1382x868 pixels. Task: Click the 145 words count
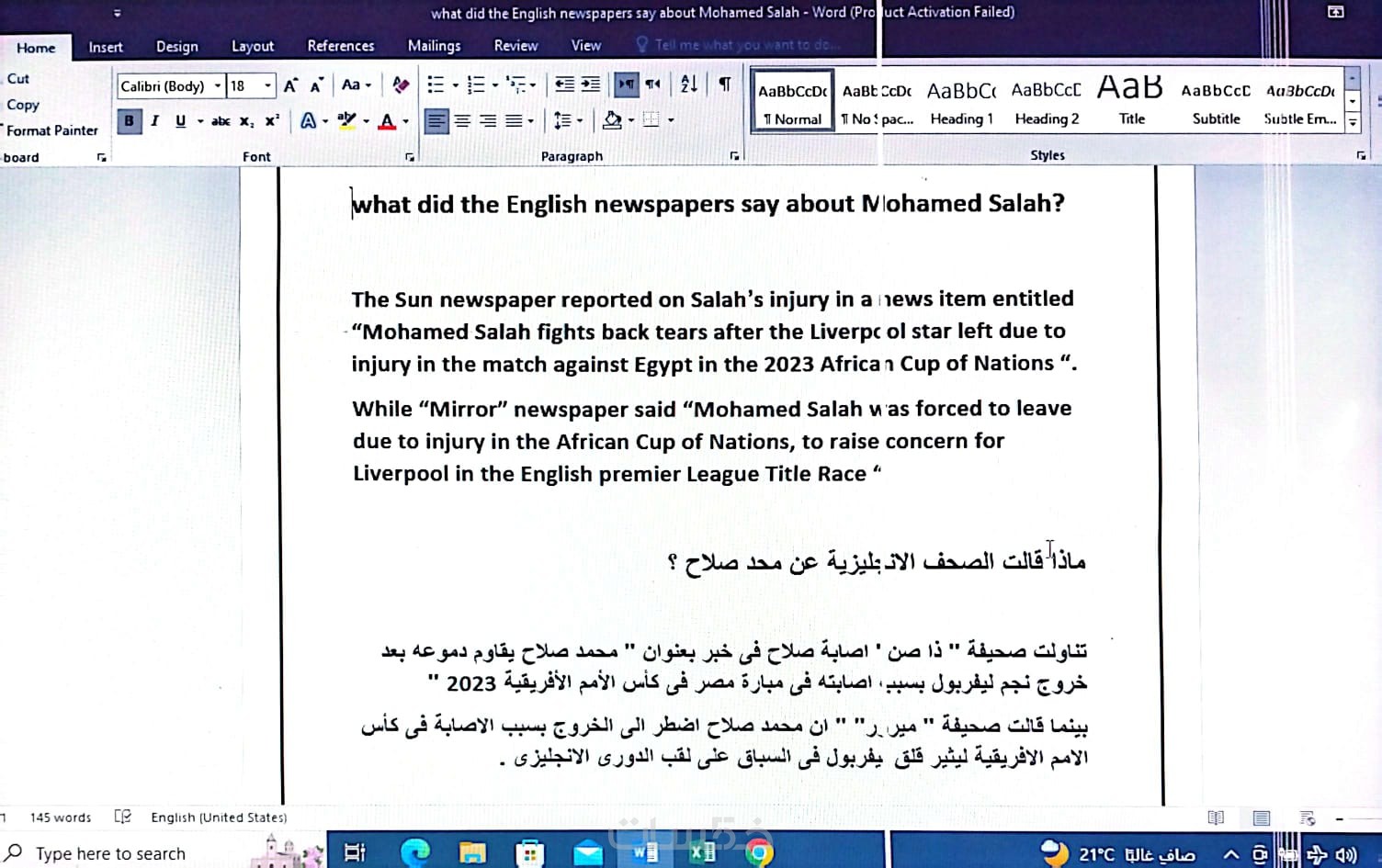point(61,817)
